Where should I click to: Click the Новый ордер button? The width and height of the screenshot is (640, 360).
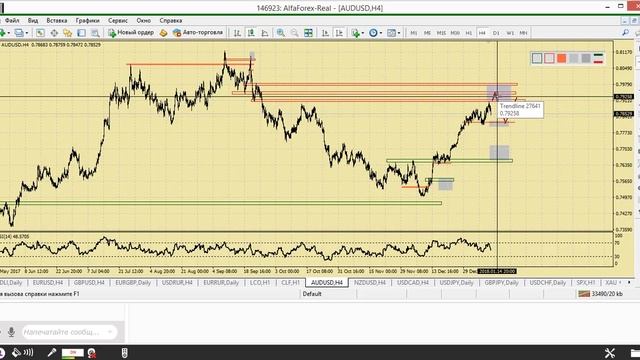click(x=131, y=33)
